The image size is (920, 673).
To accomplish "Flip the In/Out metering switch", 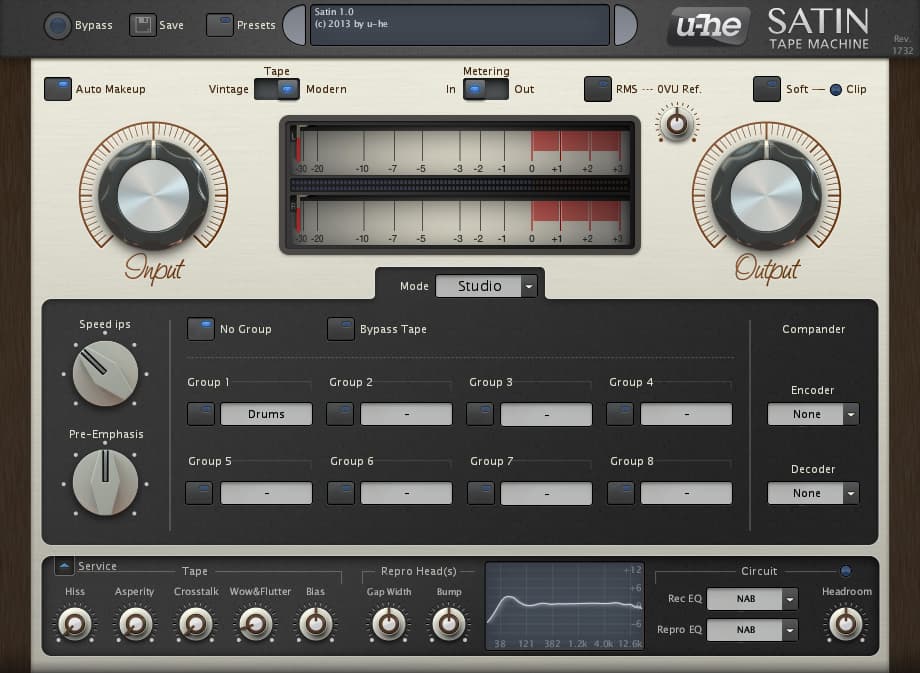I will pos(485,89).
